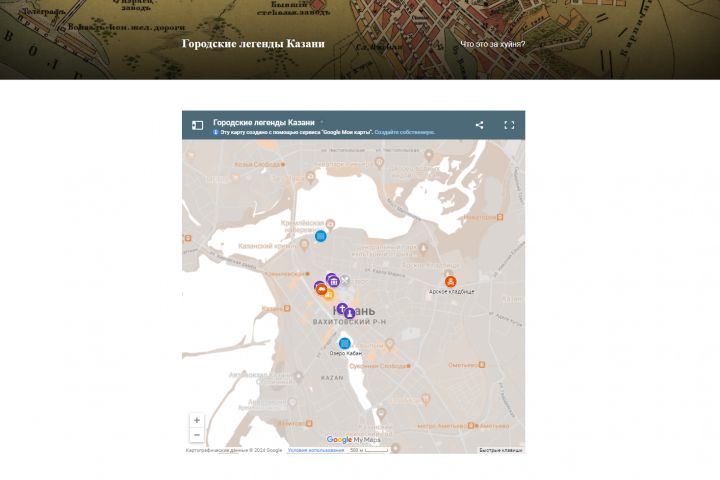
Task: Zoom out the map with minus button
Action: point(197,435)
